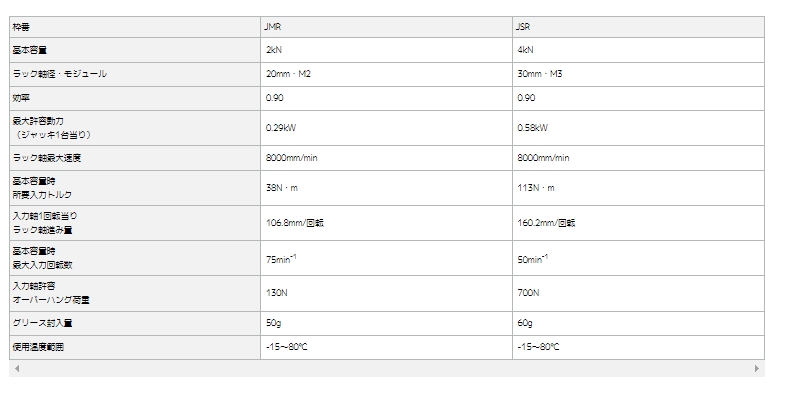Select the 30mm・M3 rack shaft cell
Image resolution: width=786 pixels, height=396 pixels.
[x=638, y=74]
